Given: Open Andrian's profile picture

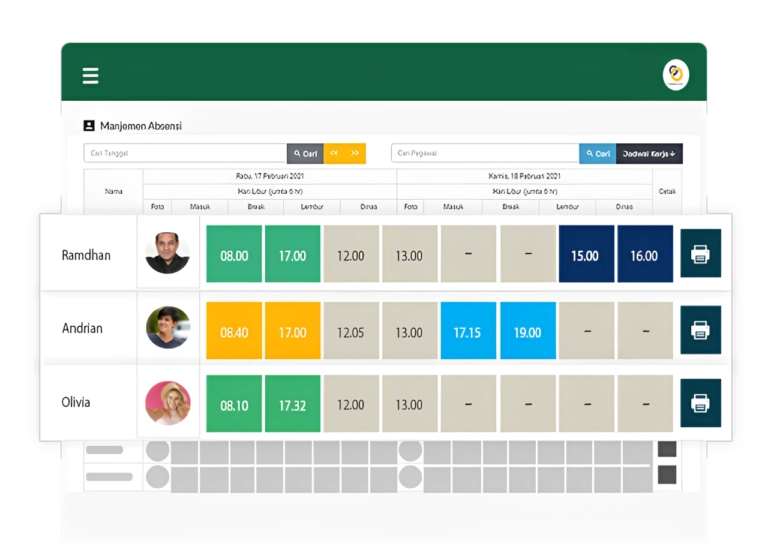Looking at the screenshot, I should click(x=167, y=328).
